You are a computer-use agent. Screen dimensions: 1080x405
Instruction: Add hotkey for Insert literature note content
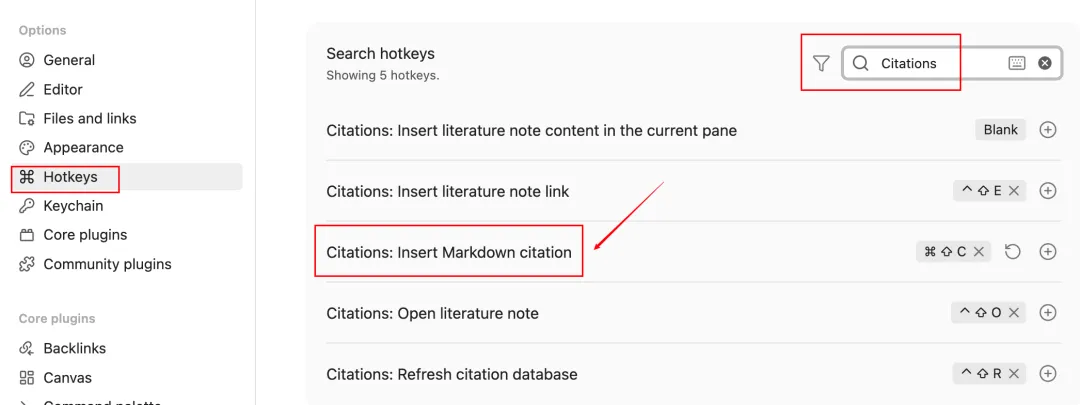(1048, 130)
